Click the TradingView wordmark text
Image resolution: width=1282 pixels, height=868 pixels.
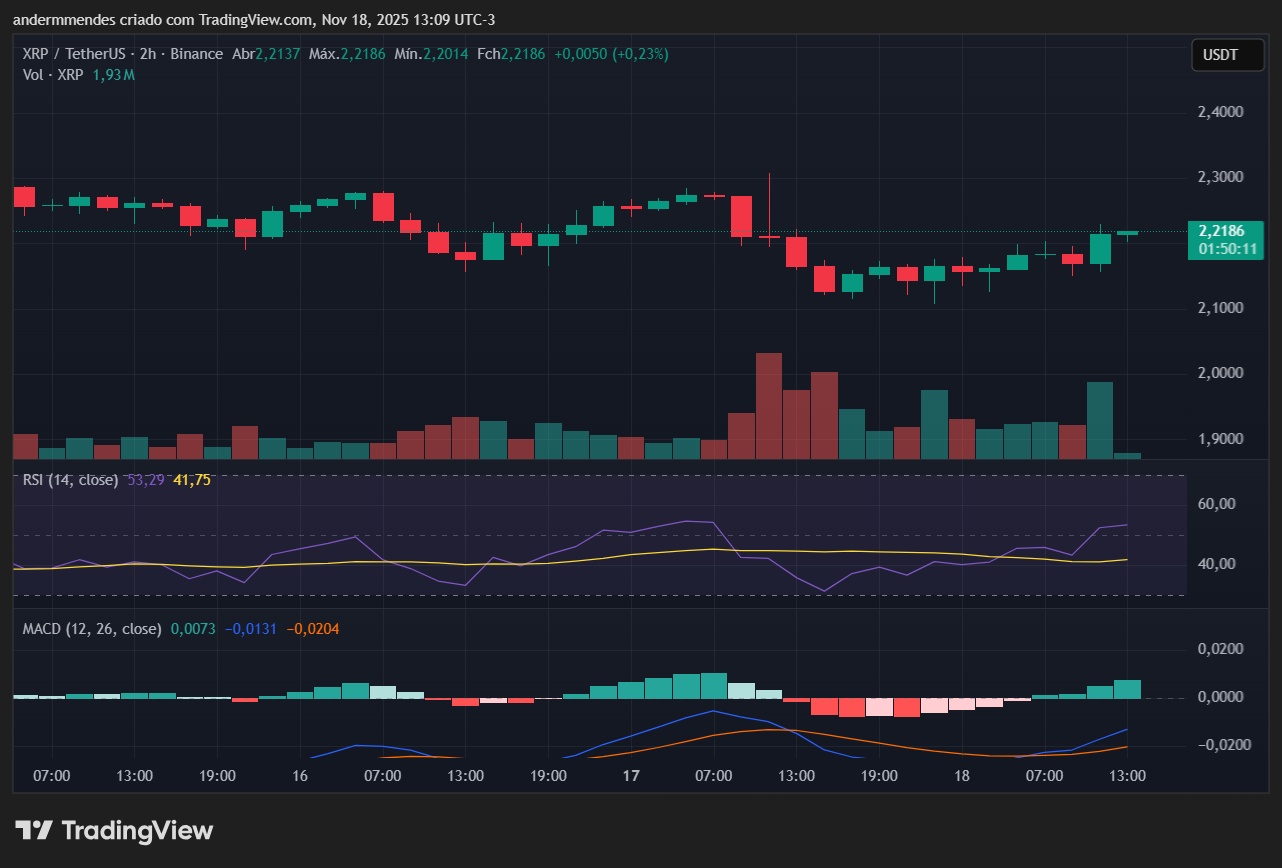click(137, 830)
